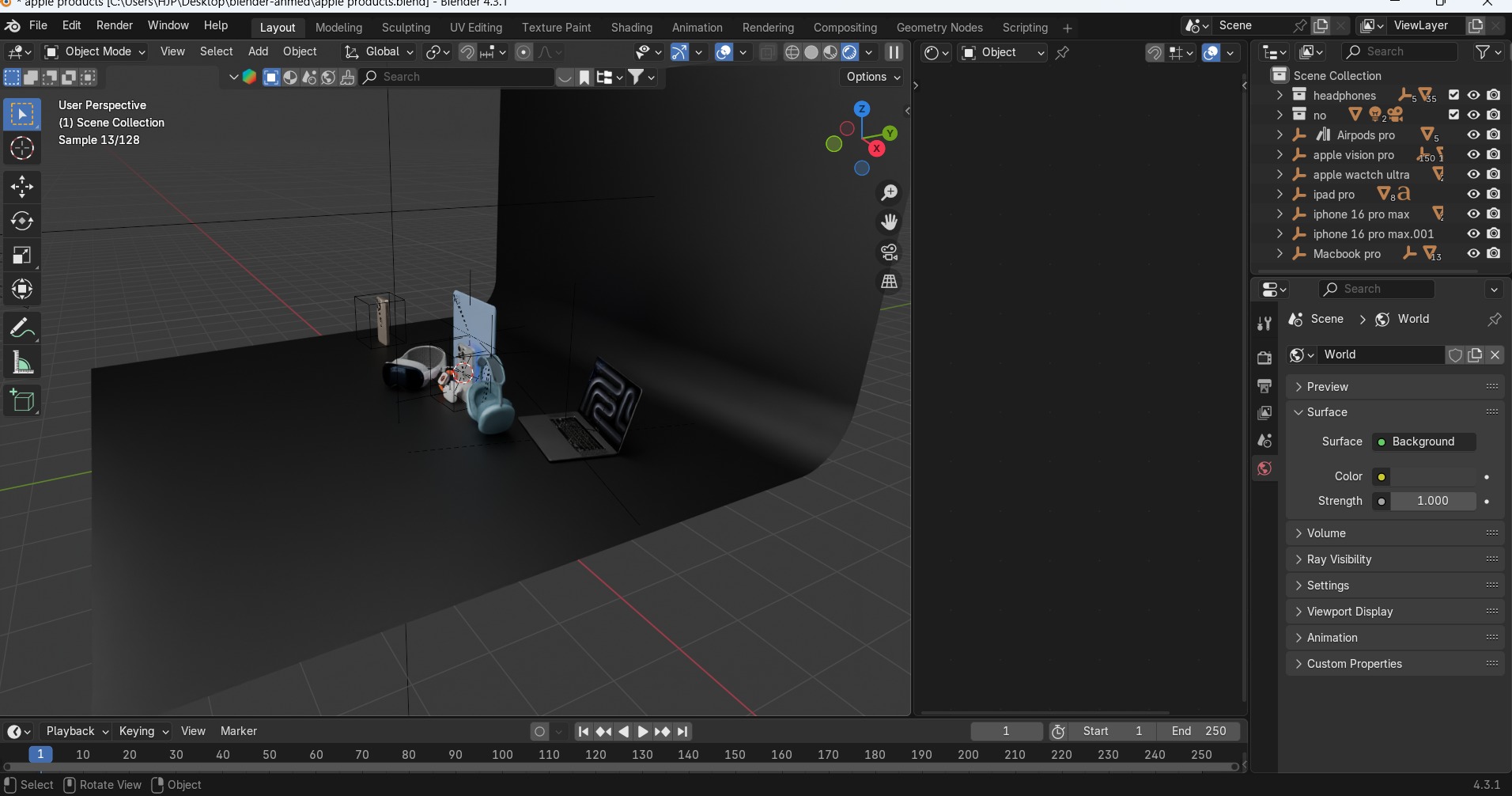Open the World properties tab
Image resolution: width=1512 pixels, height=796 pixels.
(1264, 468)
